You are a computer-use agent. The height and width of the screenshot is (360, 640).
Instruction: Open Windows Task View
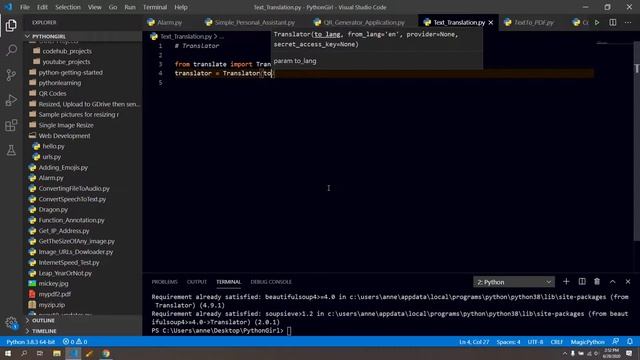[x=40, y=353]
